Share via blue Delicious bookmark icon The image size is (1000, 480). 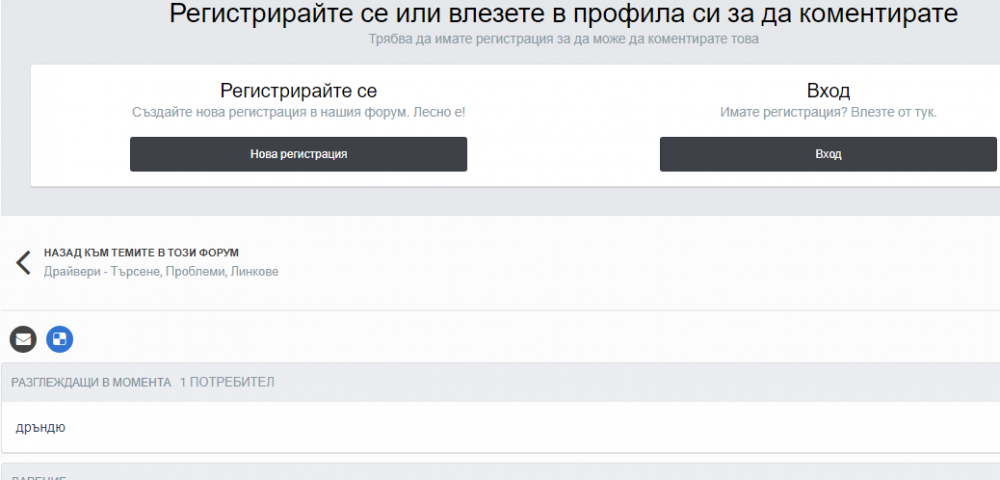click(60, 339)
